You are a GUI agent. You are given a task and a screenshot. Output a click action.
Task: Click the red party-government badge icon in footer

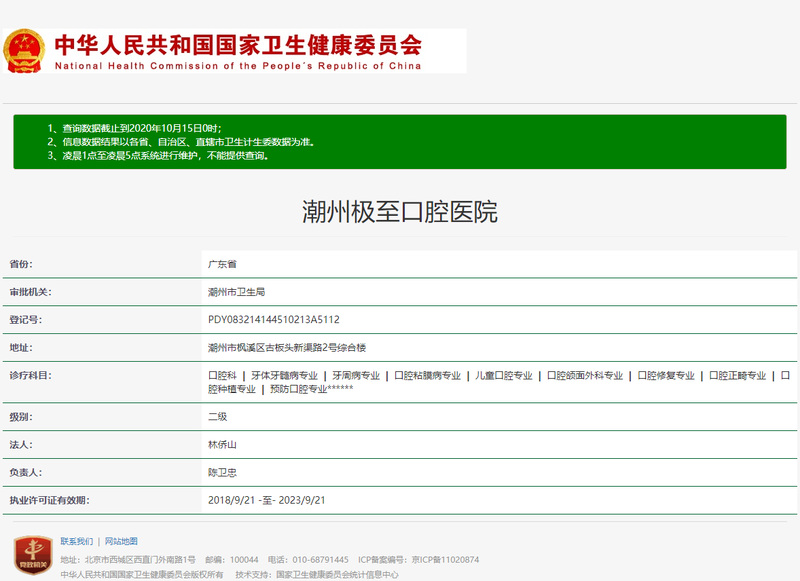coord(33,555)
